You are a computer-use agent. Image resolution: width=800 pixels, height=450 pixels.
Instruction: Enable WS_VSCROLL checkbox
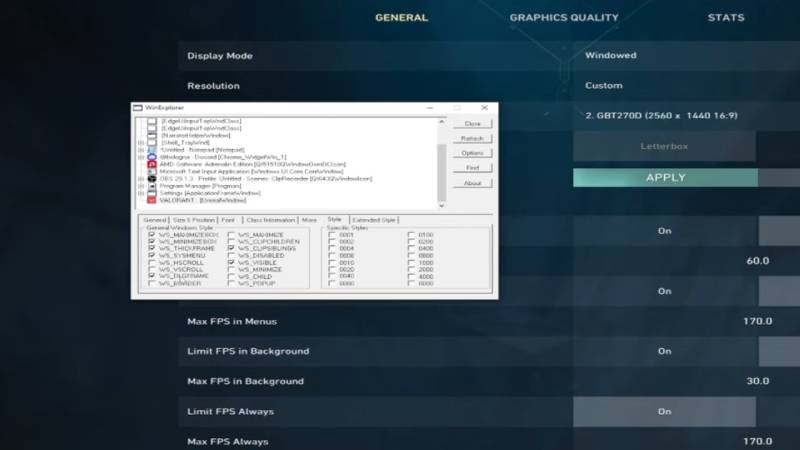pyautogui.click(x=152, y=269)
